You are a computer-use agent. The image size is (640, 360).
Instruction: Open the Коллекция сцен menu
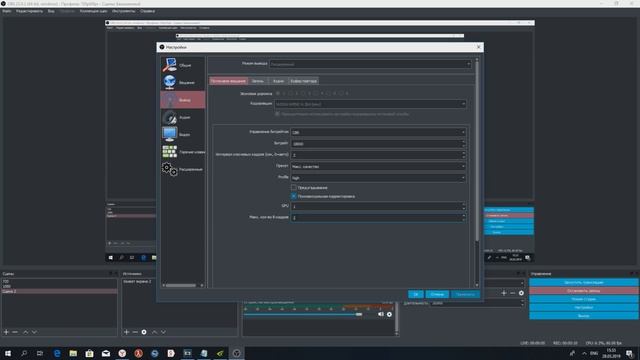tap(93, 11)
